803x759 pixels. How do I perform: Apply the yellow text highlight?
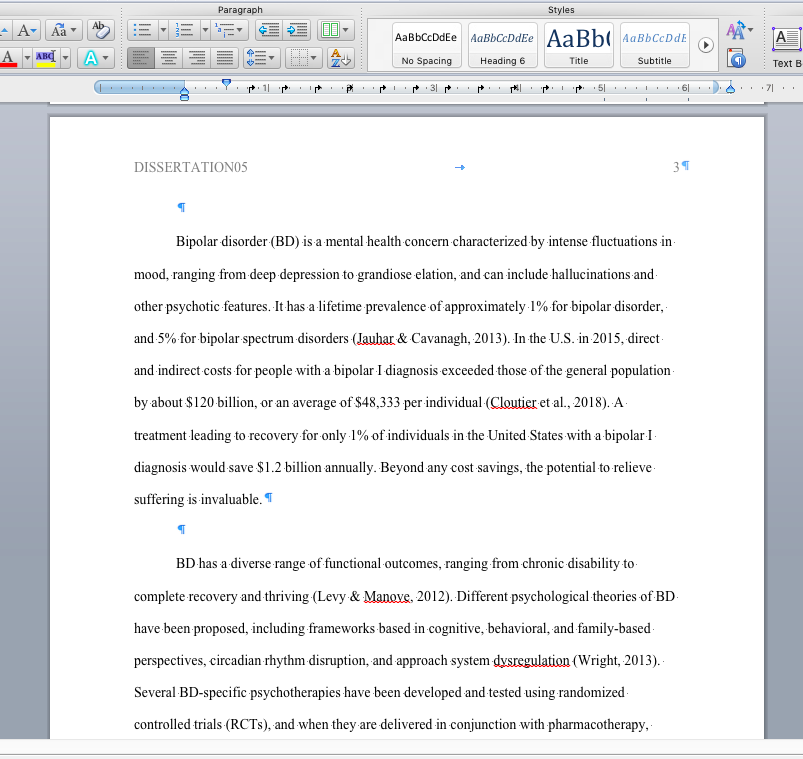tap(46, 58)
